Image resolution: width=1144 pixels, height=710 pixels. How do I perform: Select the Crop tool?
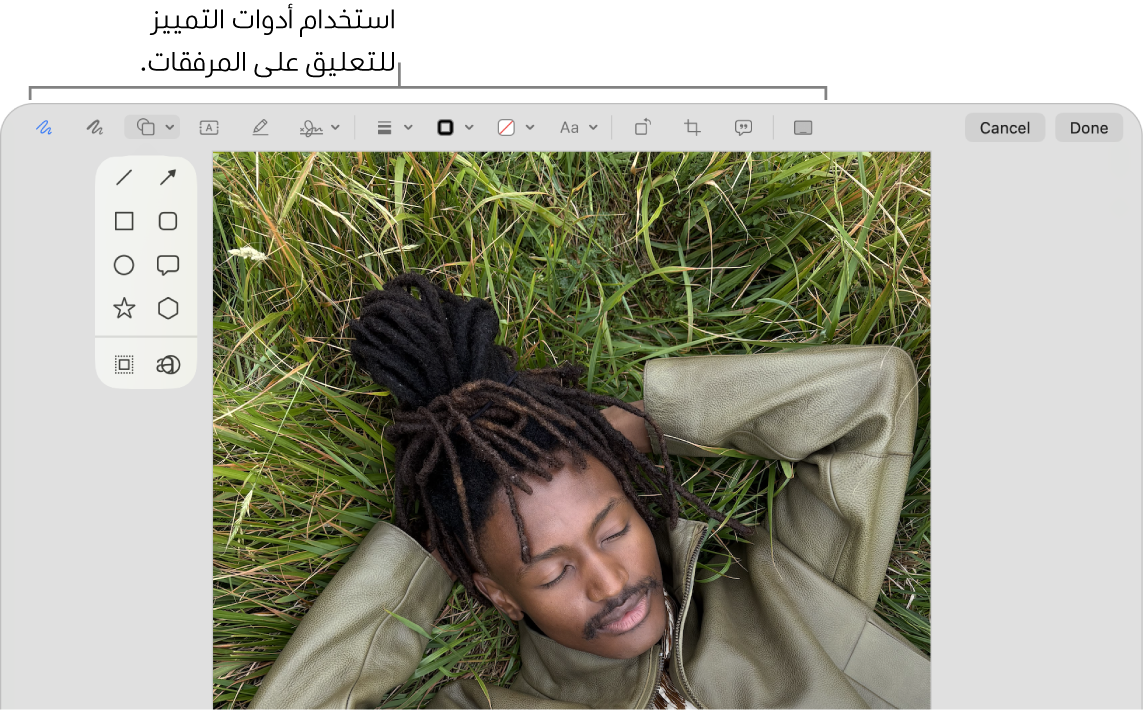click(692, 128)
